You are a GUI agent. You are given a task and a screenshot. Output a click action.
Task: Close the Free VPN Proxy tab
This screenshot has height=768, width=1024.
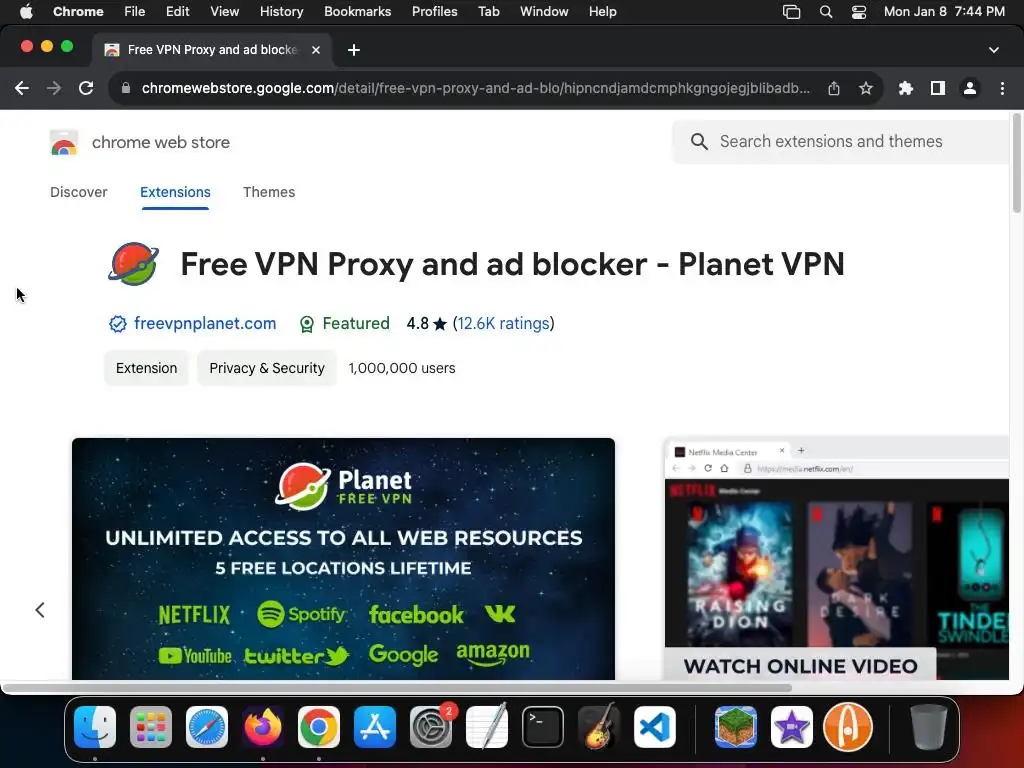[x=316, y=50]
